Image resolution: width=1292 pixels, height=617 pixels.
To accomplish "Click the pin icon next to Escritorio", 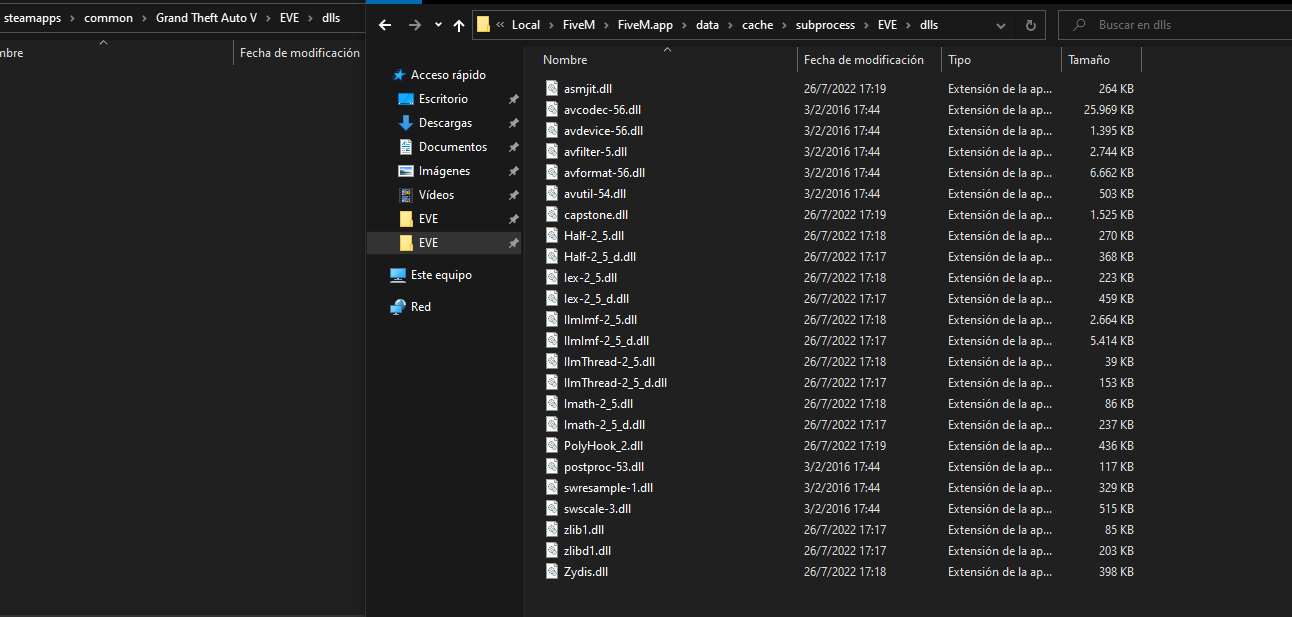I will pyautogui.click(x=513, y=98).
